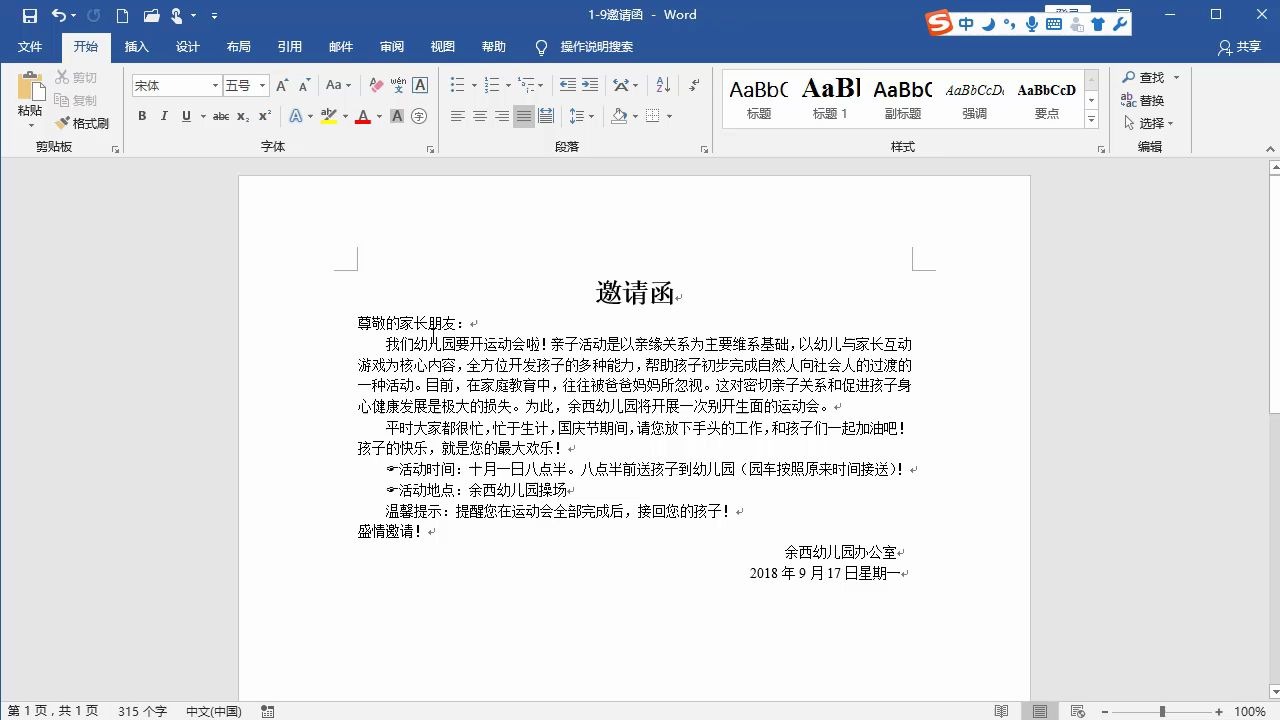This screenshot has width=1280, height=720.
Task: Align the paragraph text left
Action: click(x=458, y=116)
